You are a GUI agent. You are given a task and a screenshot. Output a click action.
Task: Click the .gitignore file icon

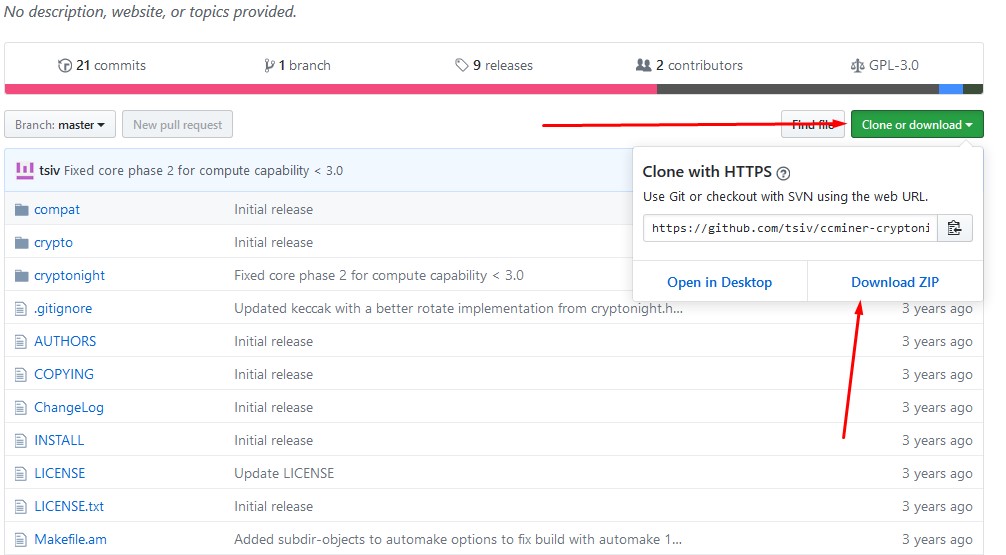[x=21, y=309]
